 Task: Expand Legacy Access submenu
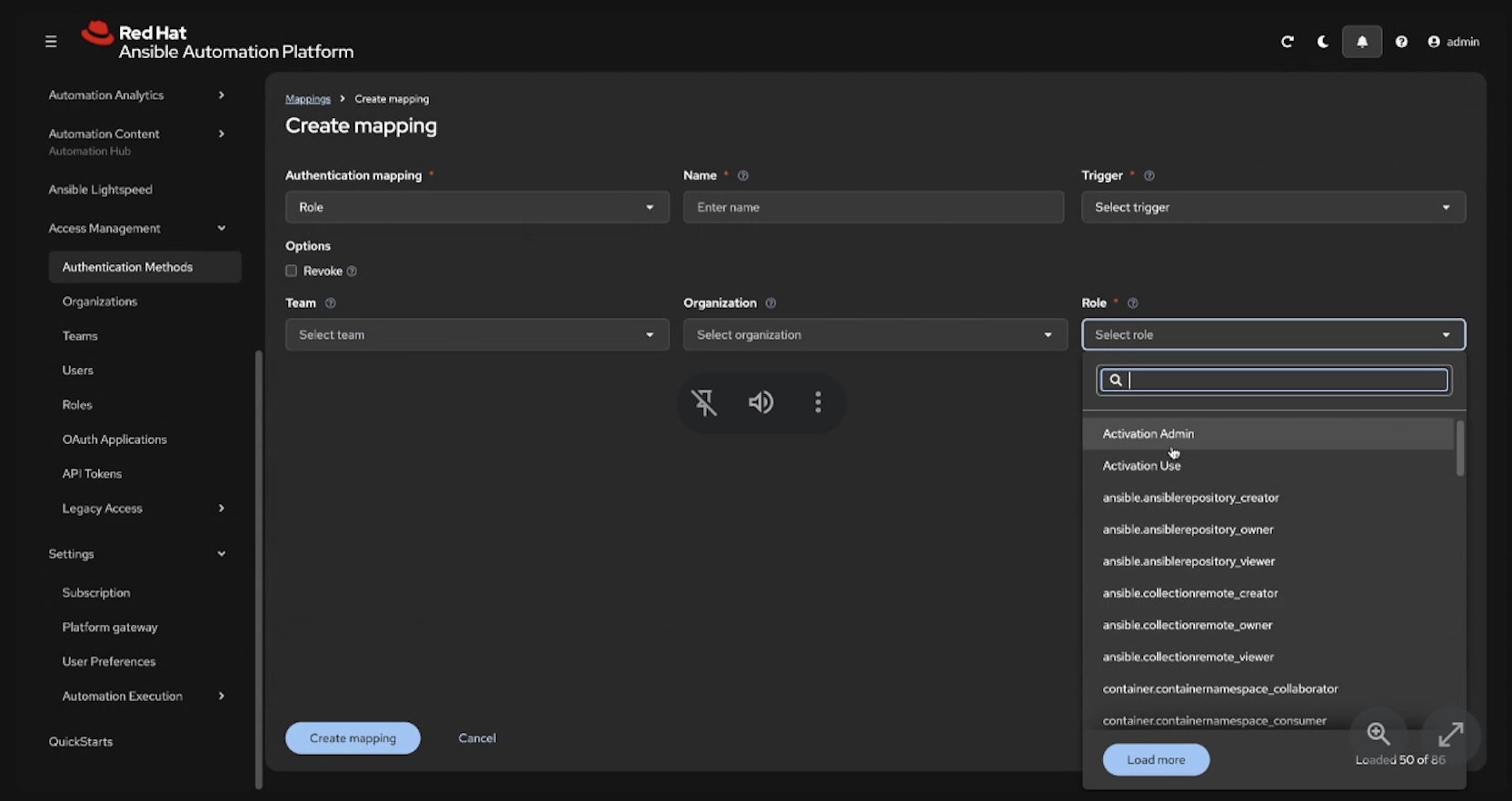(x=143, y=509)
